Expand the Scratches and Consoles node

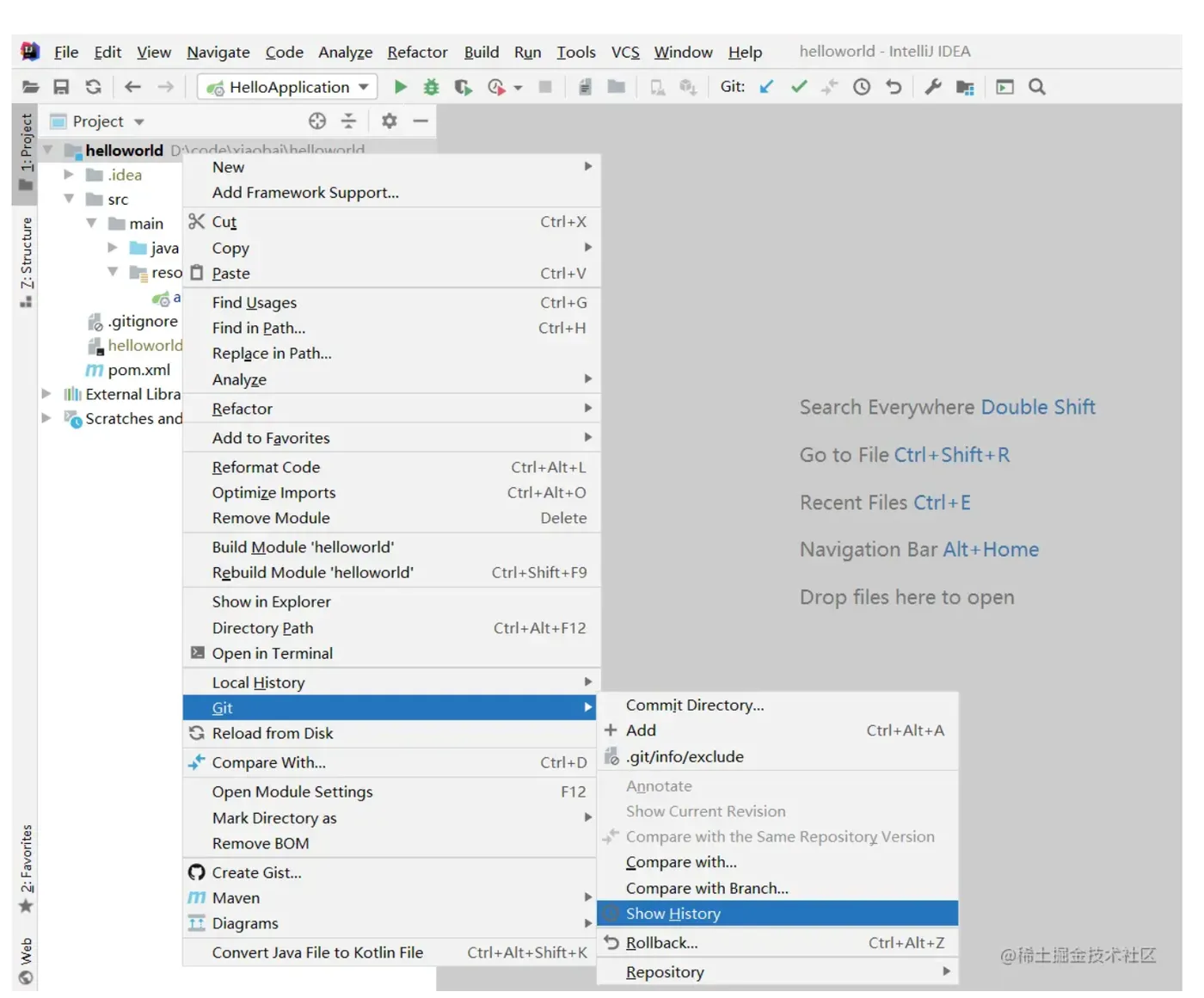click(46, 418)
